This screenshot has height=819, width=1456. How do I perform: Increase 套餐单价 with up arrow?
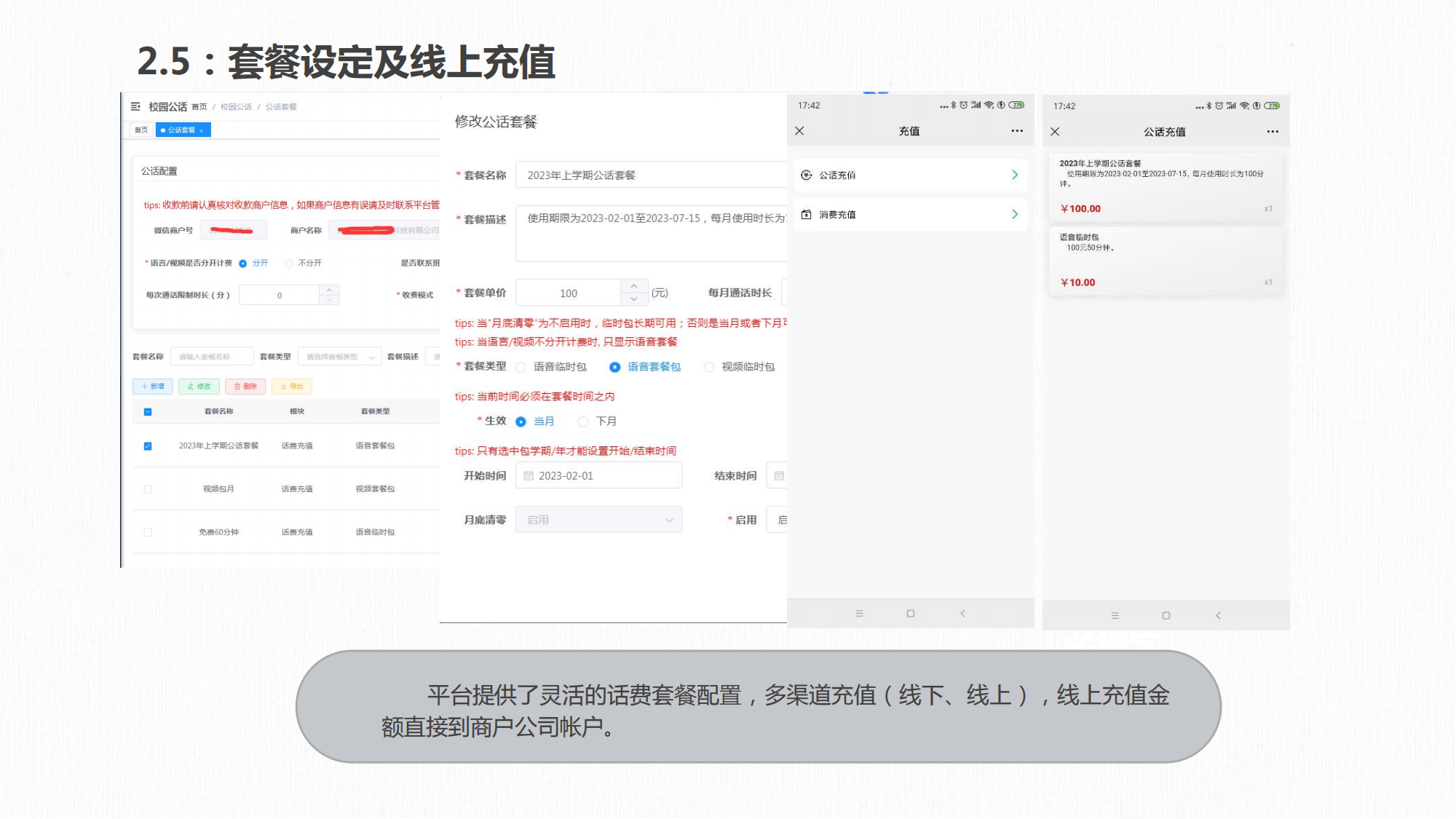coord(634,286)
